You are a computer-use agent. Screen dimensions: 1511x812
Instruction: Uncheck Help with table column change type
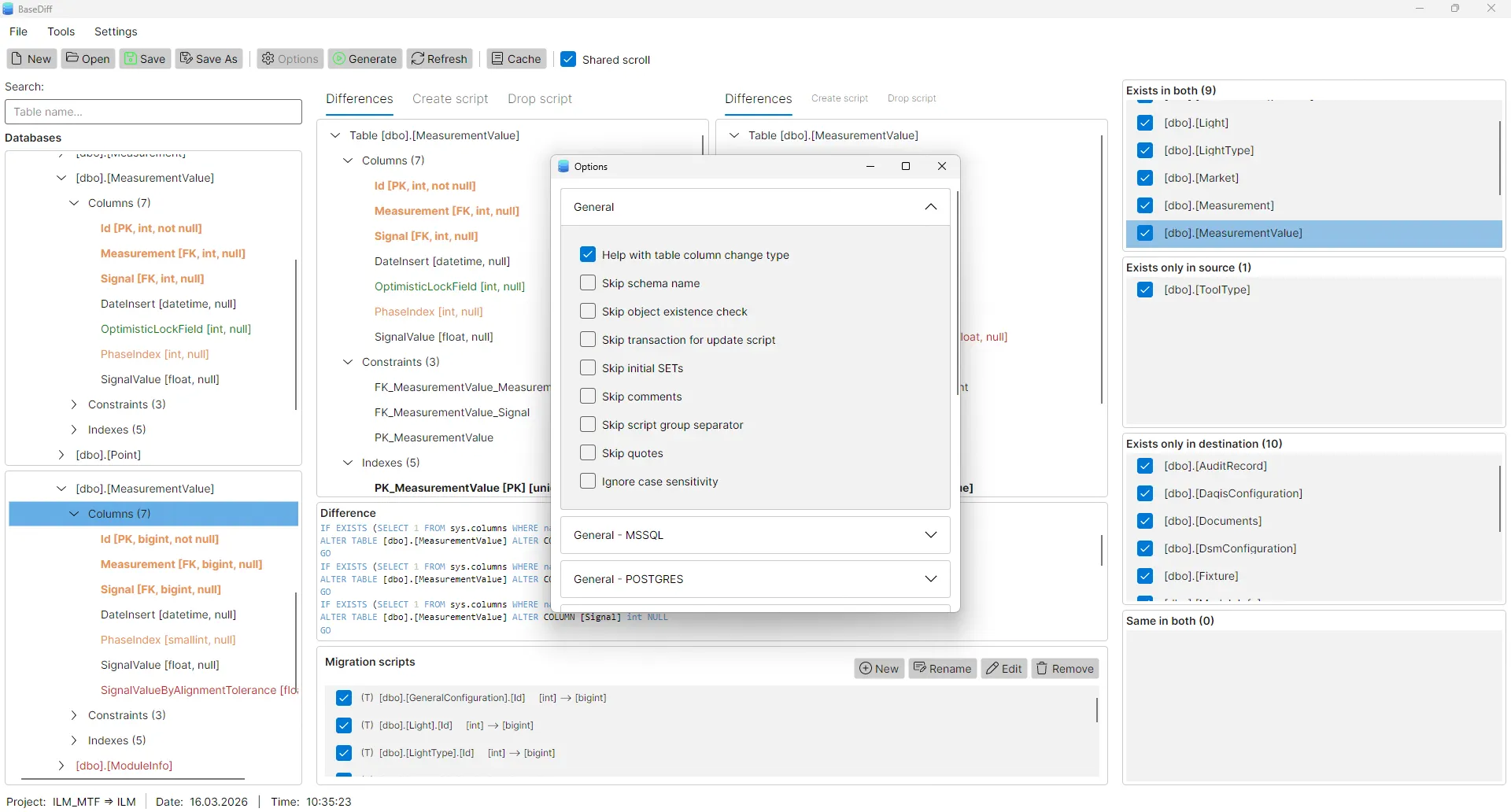[588, 254]
